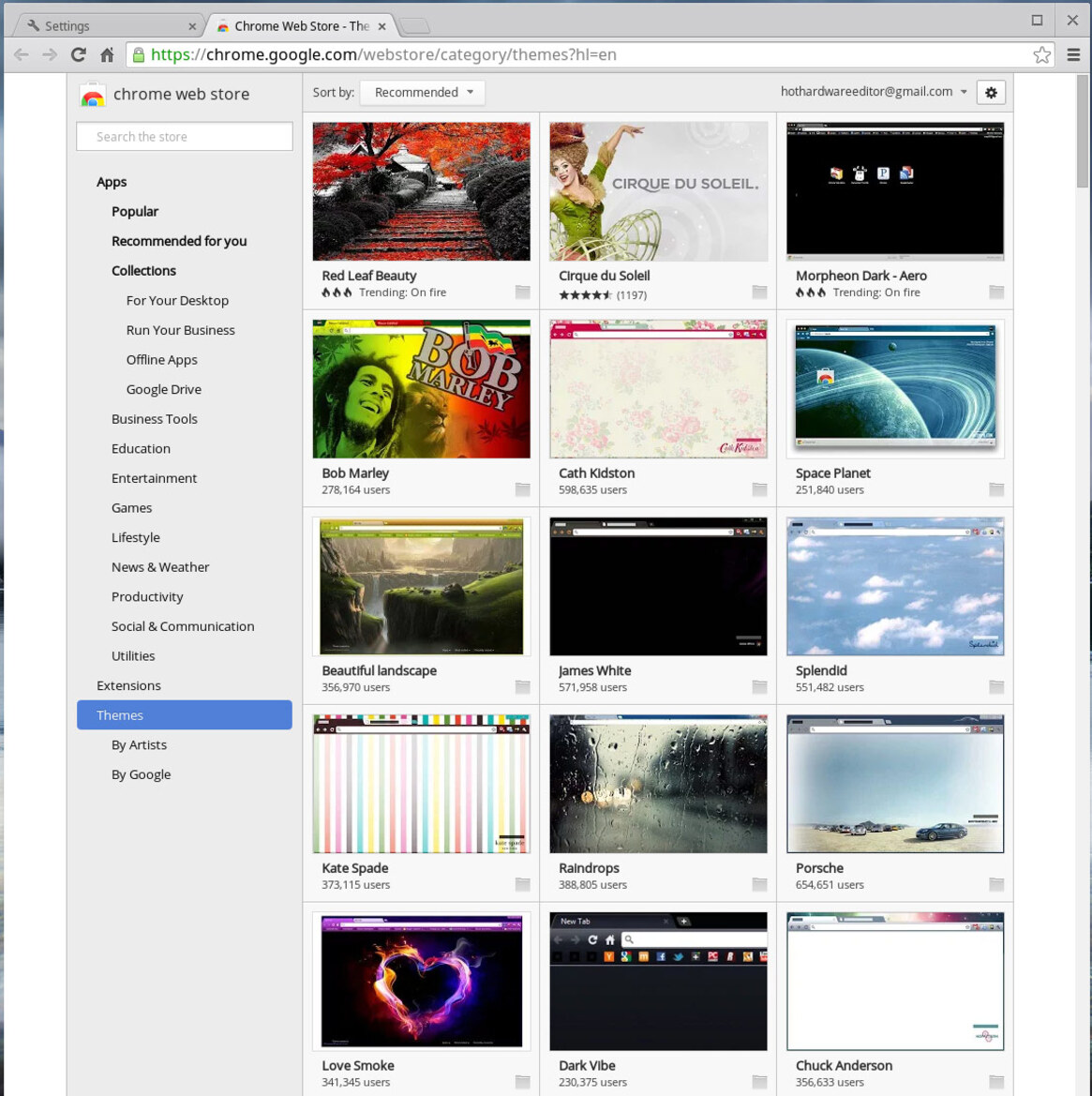
Task: Open the Google Drive collection
Action: [163, 389]
